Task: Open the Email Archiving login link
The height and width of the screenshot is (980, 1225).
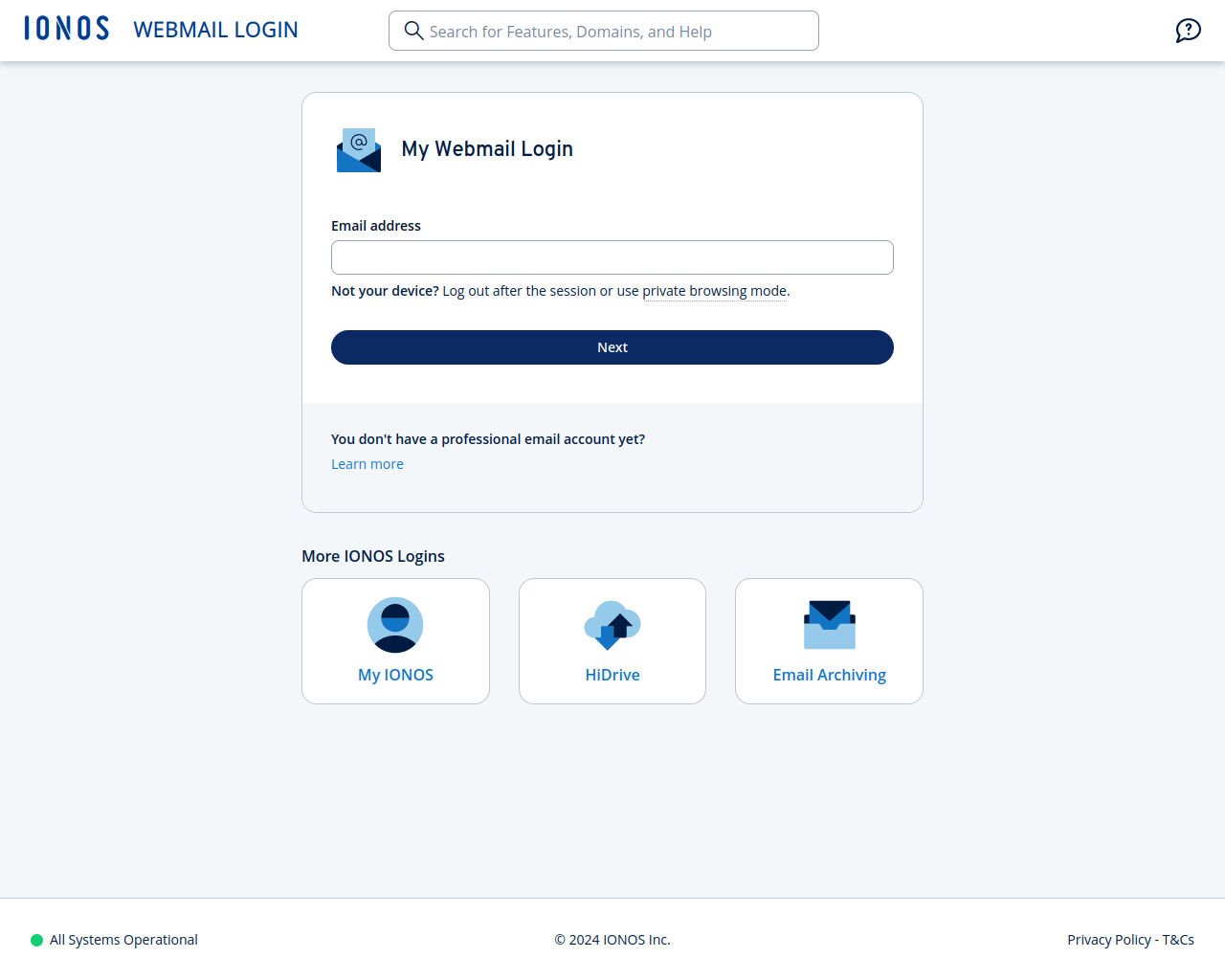Action: 830,675
